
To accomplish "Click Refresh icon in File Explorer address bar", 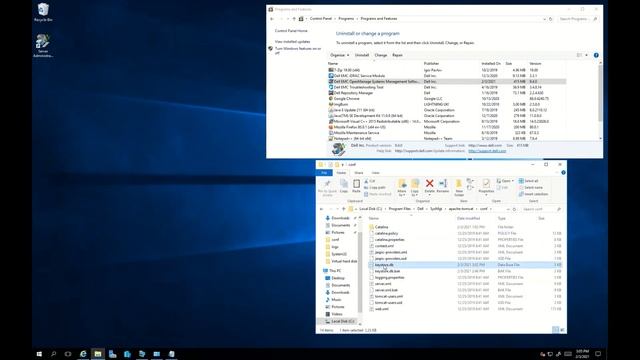I will [514, 209].
